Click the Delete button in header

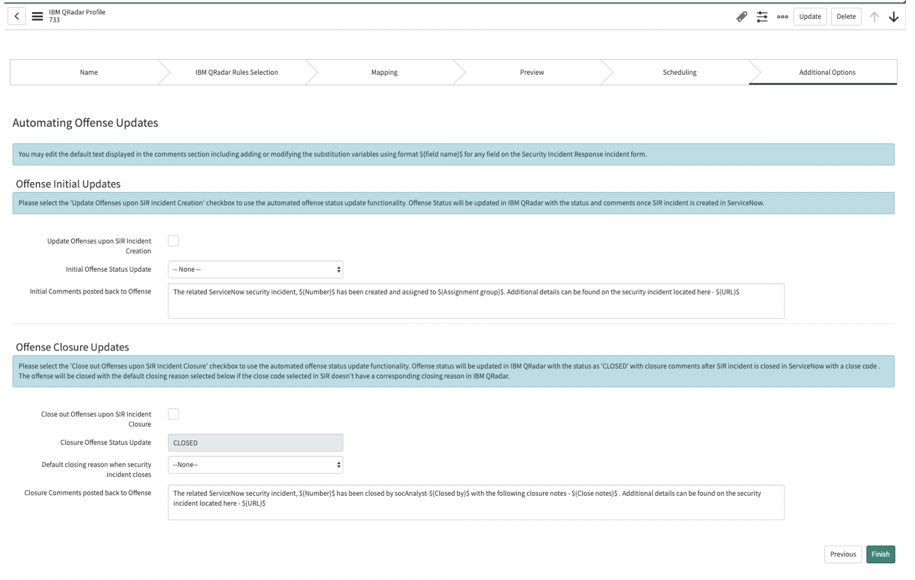point(846,16)
